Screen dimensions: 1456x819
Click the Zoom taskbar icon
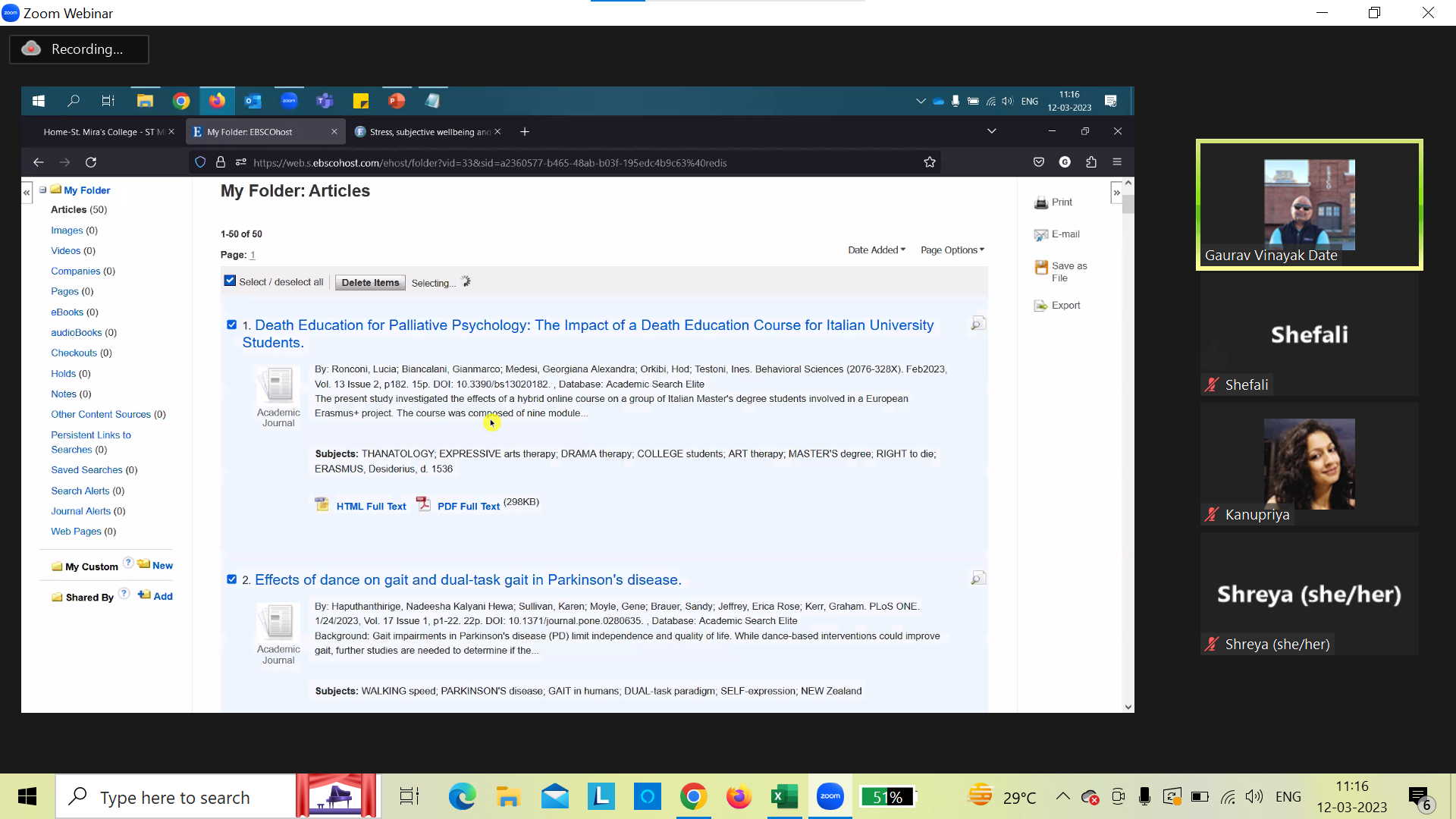(x=832, y=797)
